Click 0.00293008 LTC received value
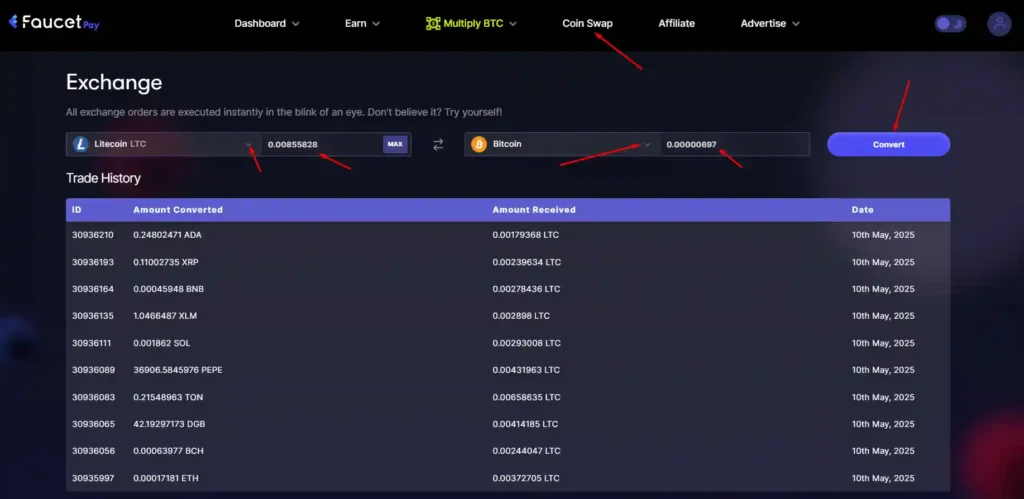The width and height of the screenshot is (1024, 499). click(x=526, y=343)
